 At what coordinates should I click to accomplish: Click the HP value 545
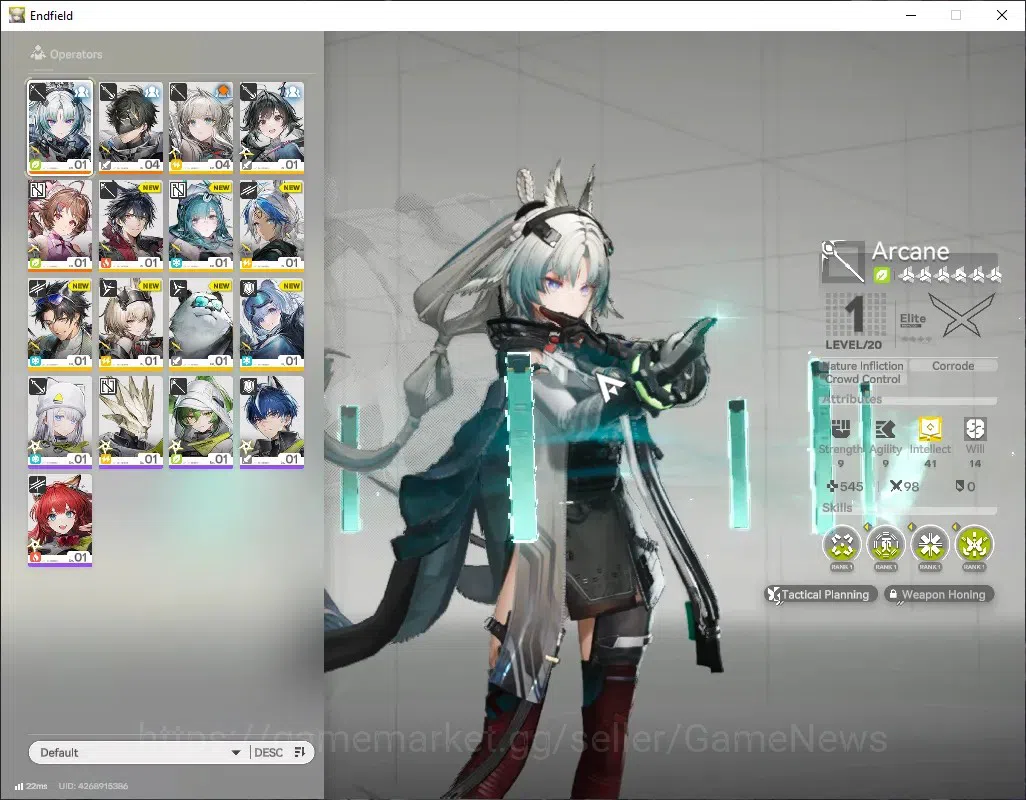click(845, 487)
